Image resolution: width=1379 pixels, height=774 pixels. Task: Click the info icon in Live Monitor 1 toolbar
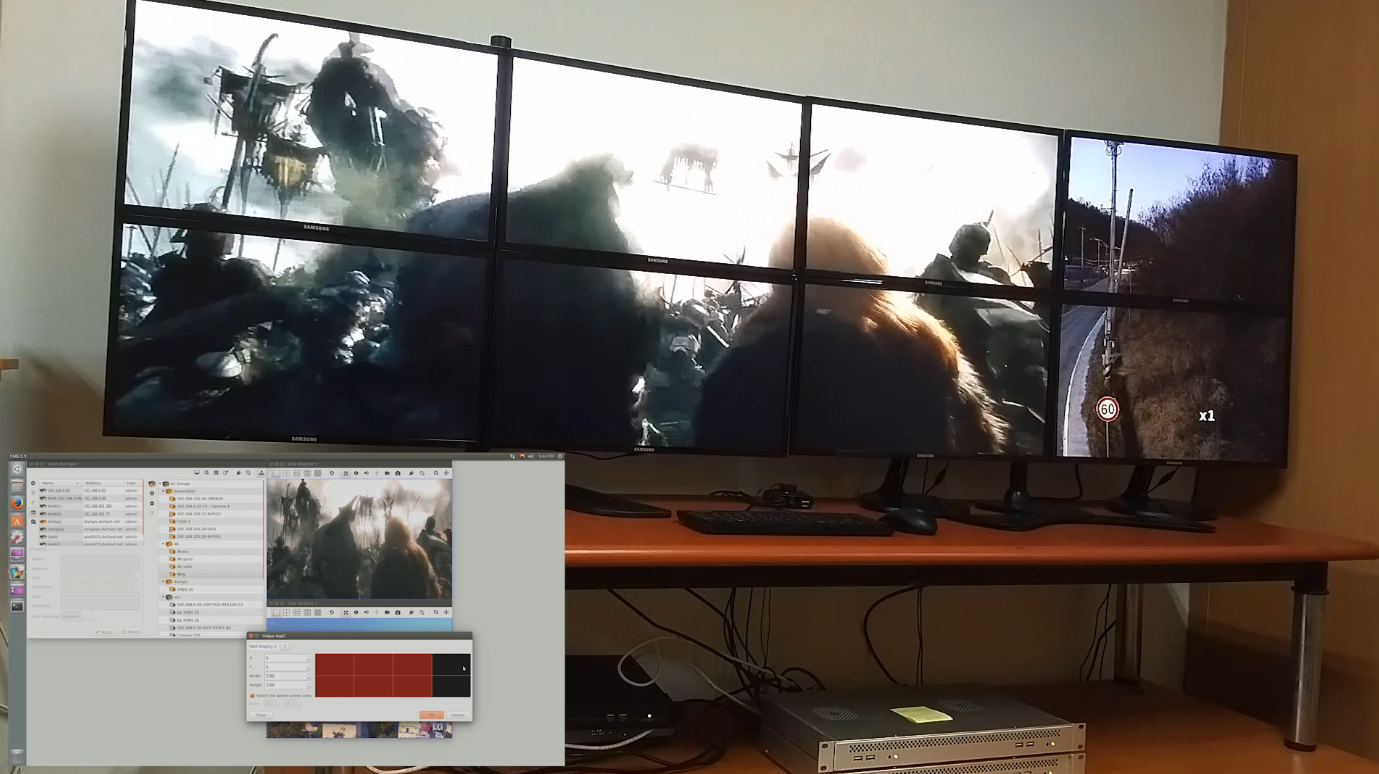[356, 473]
